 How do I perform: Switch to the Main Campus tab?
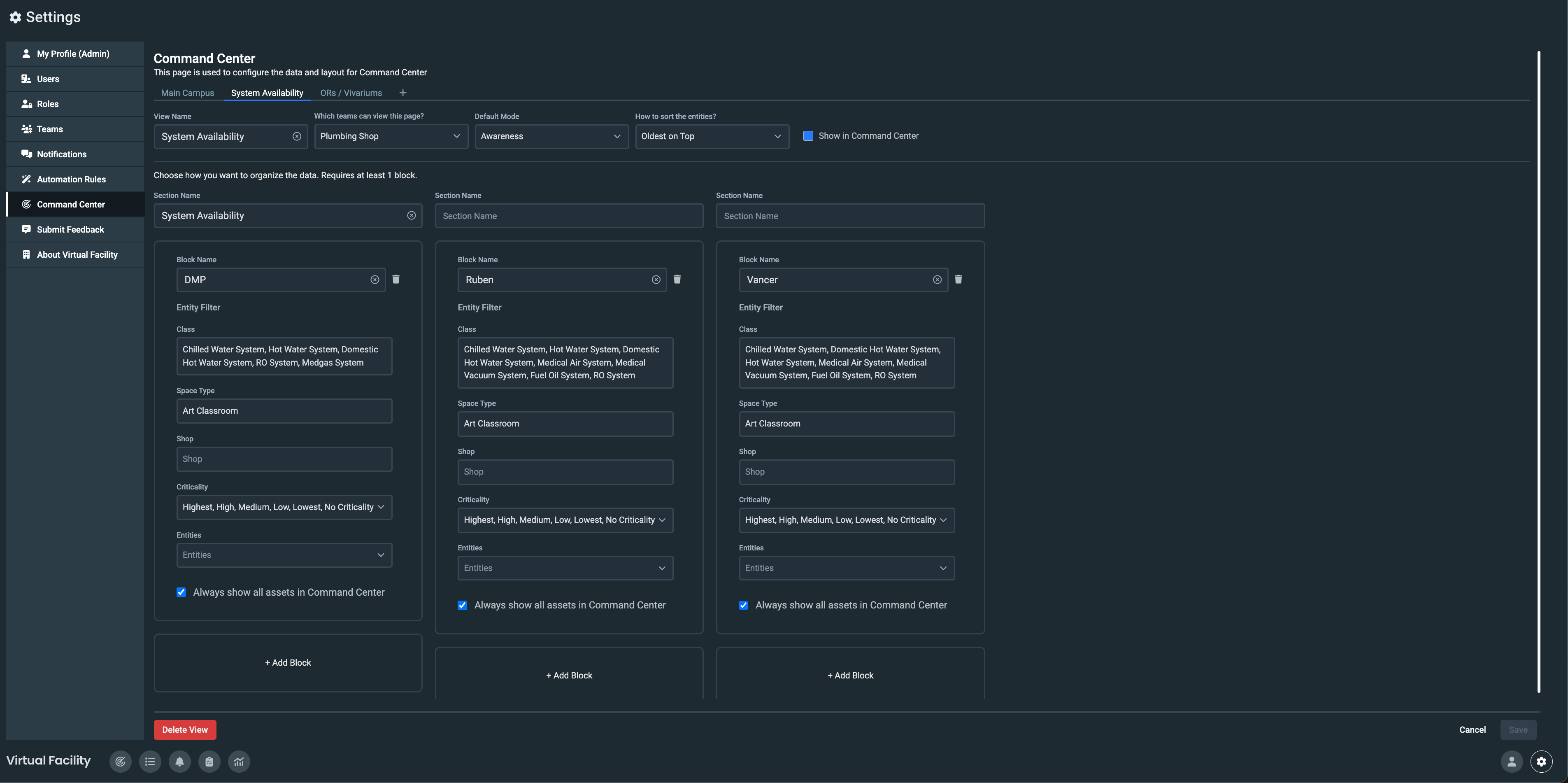tap(188, 93)
